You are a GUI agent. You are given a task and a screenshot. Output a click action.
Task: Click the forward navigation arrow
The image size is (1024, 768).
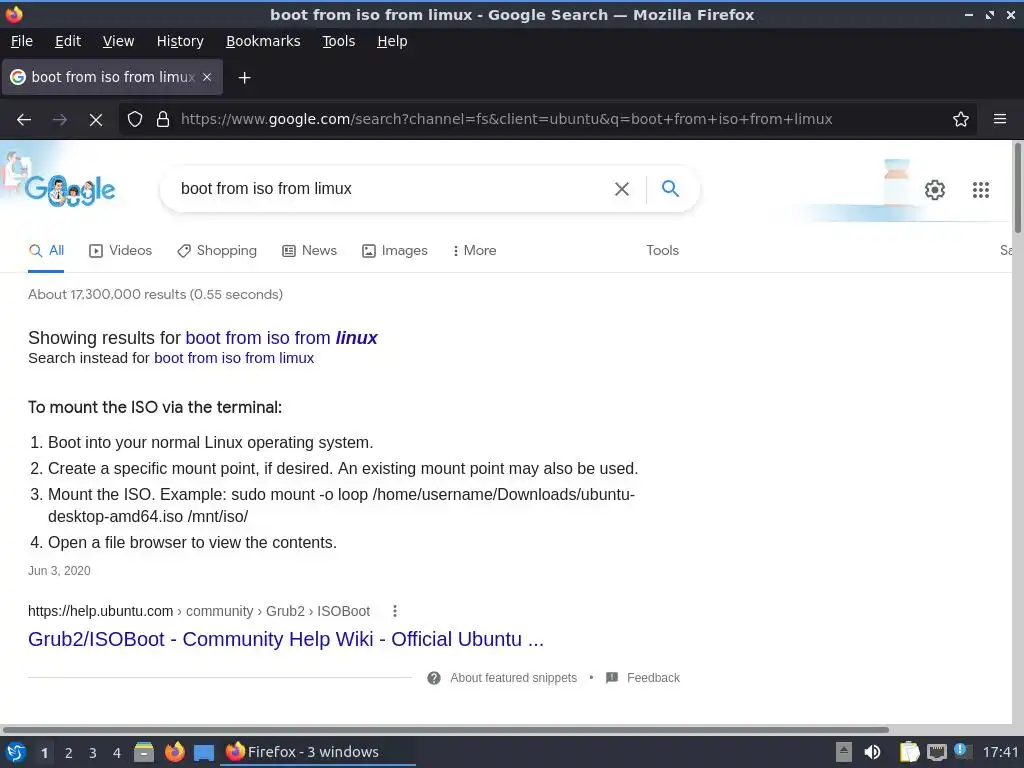pos(59,120)
